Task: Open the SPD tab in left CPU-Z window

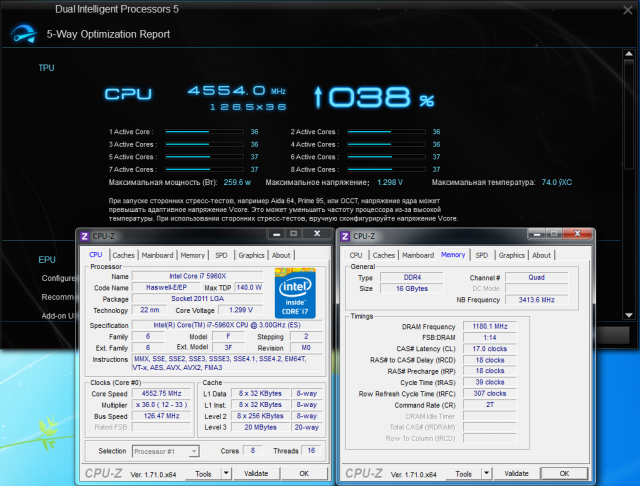Action: (221, 255)
